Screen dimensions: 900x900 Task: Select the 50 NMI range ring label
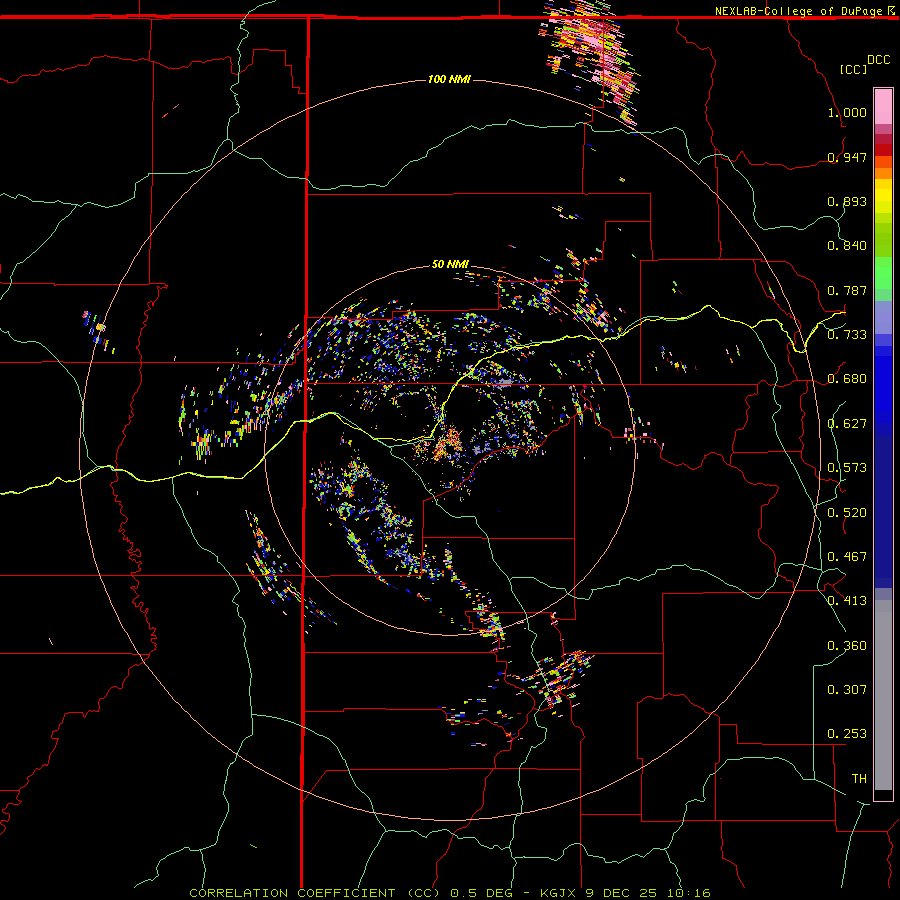pyautogui.click(x=450, y=264)
